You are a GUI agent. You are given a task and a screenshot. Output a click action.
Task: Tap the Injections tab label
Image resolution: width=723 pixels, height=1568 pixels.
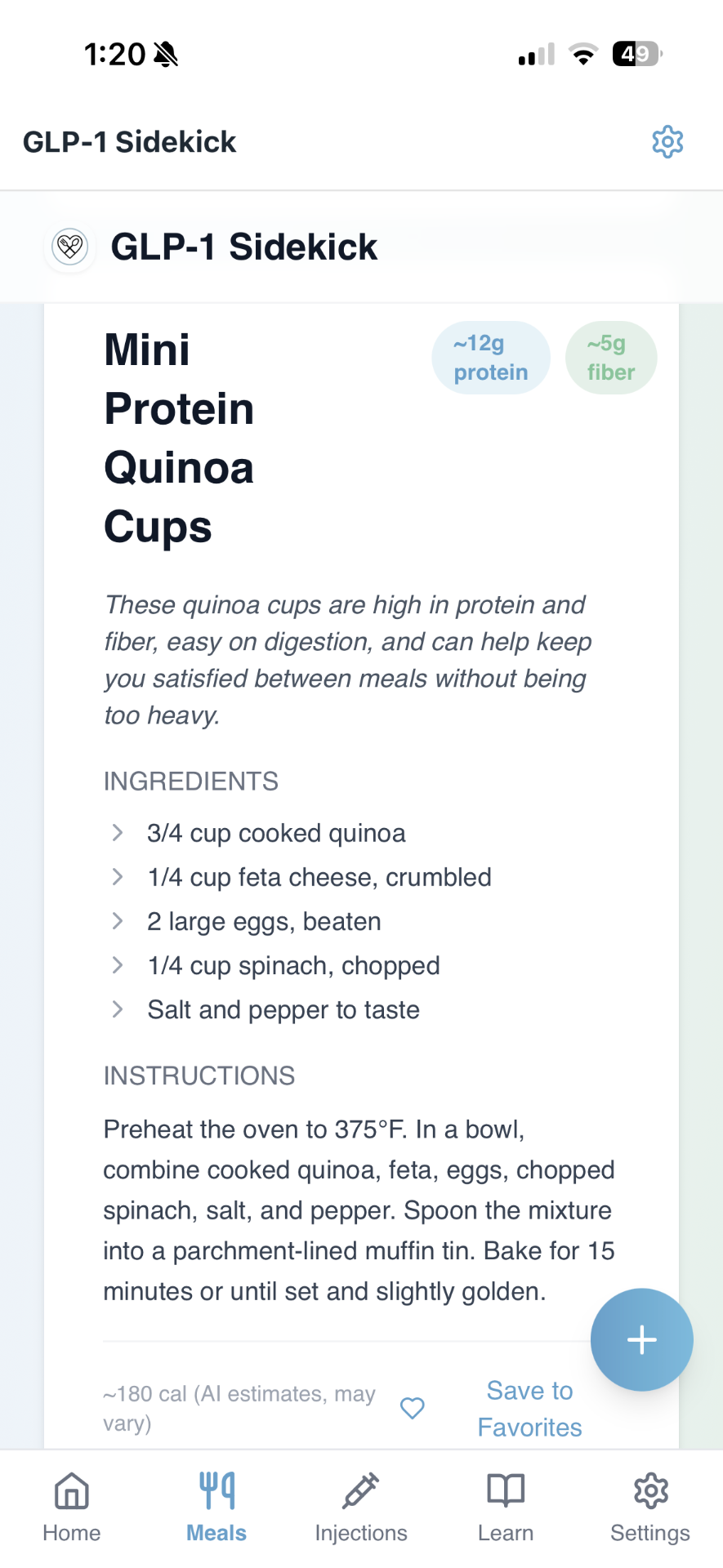[361, 1533]
